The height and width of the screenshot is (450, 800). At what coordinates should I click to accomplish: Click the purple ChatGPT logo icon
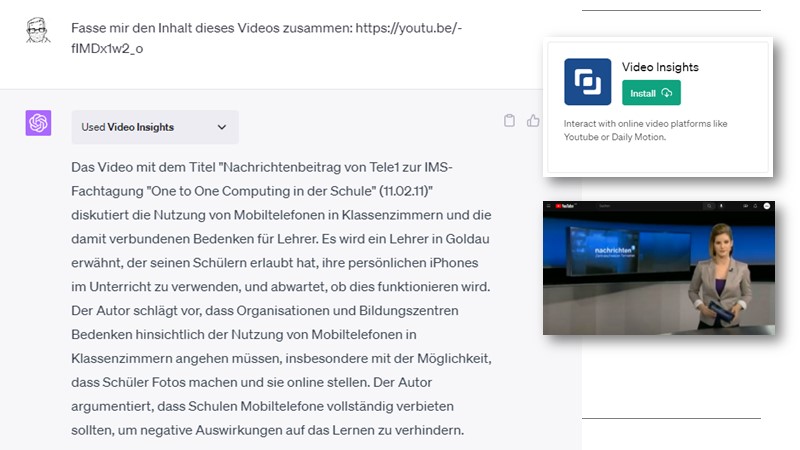(38, 123)
